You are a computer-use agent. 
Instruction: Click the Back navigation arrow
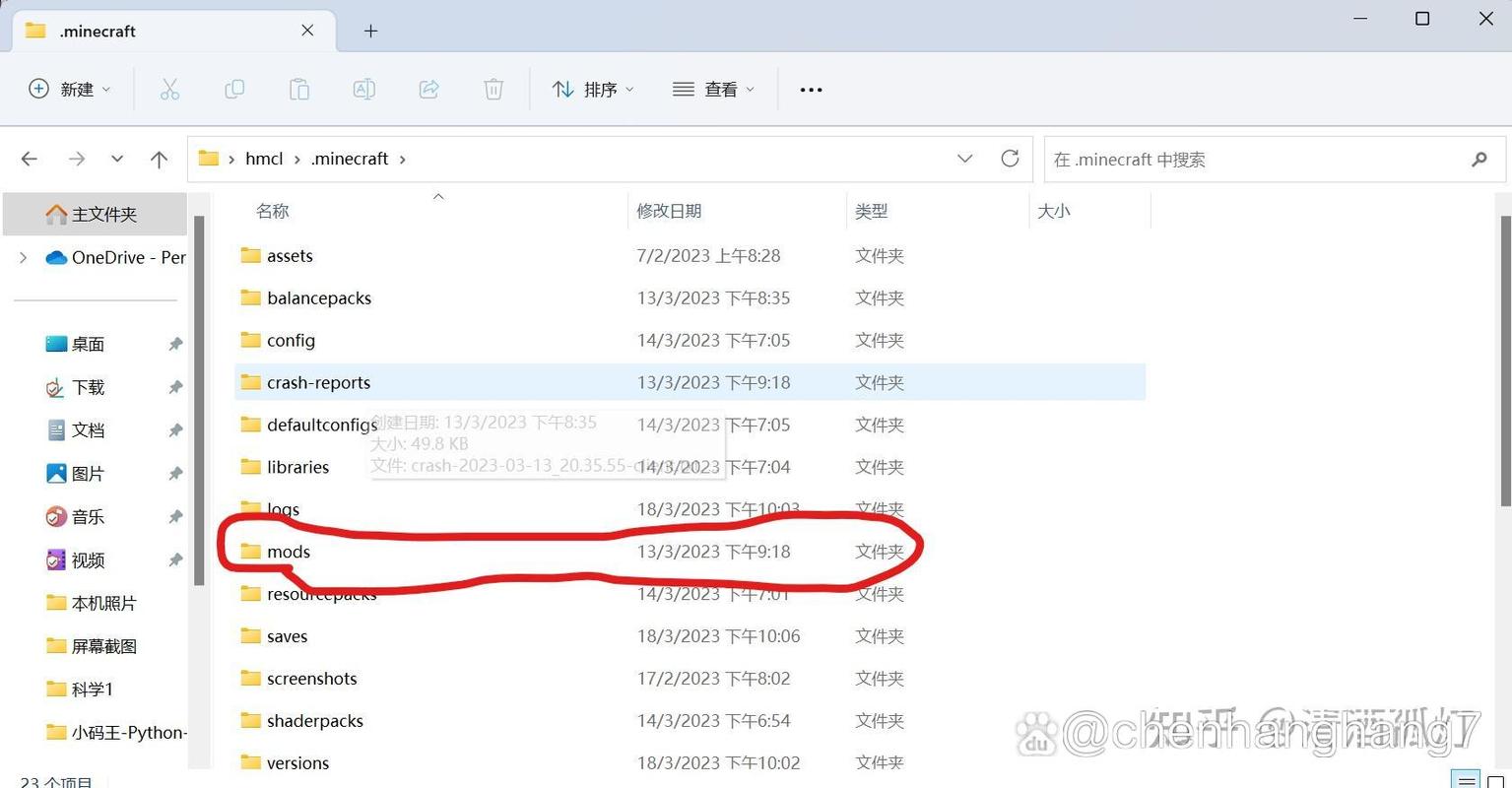pyautogui.click(x=30, y=159)
